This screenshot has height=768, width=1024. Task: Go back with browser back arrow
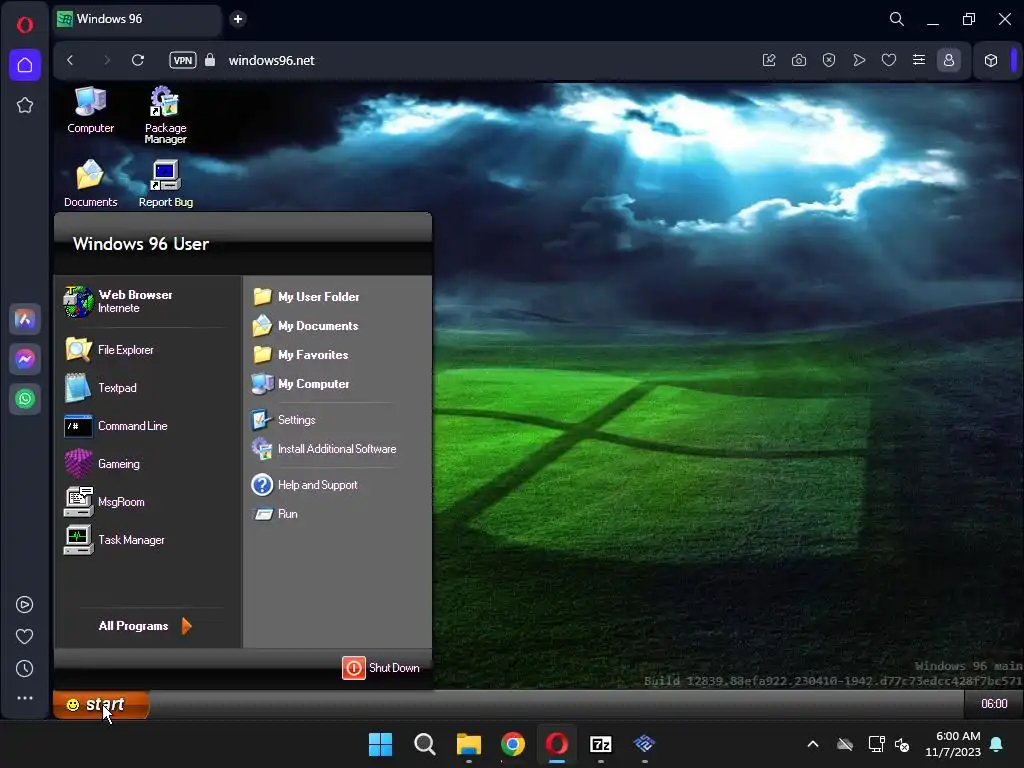[x=71, y=60]
